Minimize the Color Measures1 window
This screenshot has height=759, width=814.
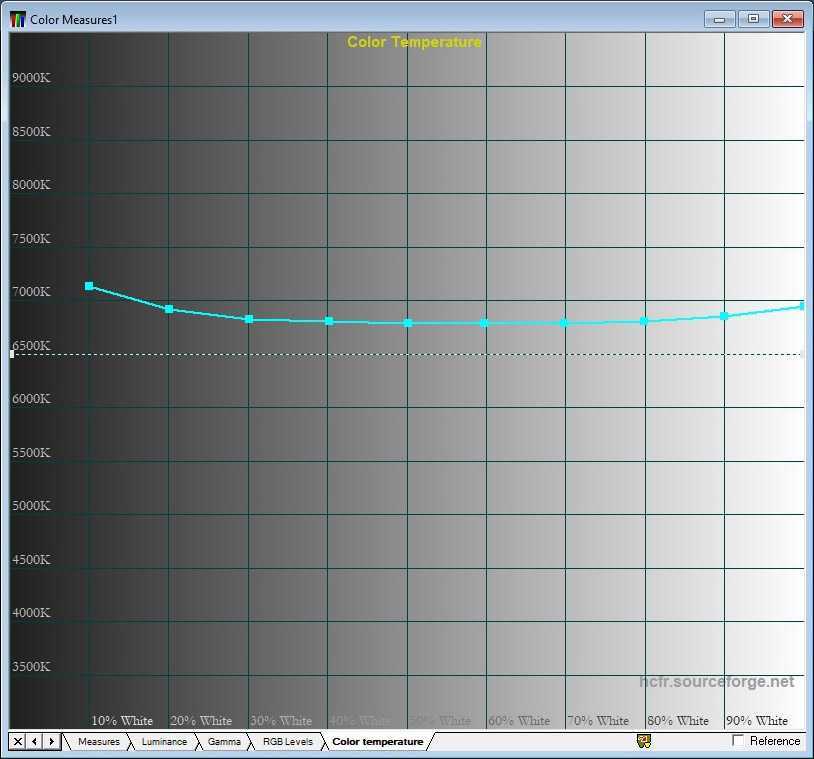point(719,19)
